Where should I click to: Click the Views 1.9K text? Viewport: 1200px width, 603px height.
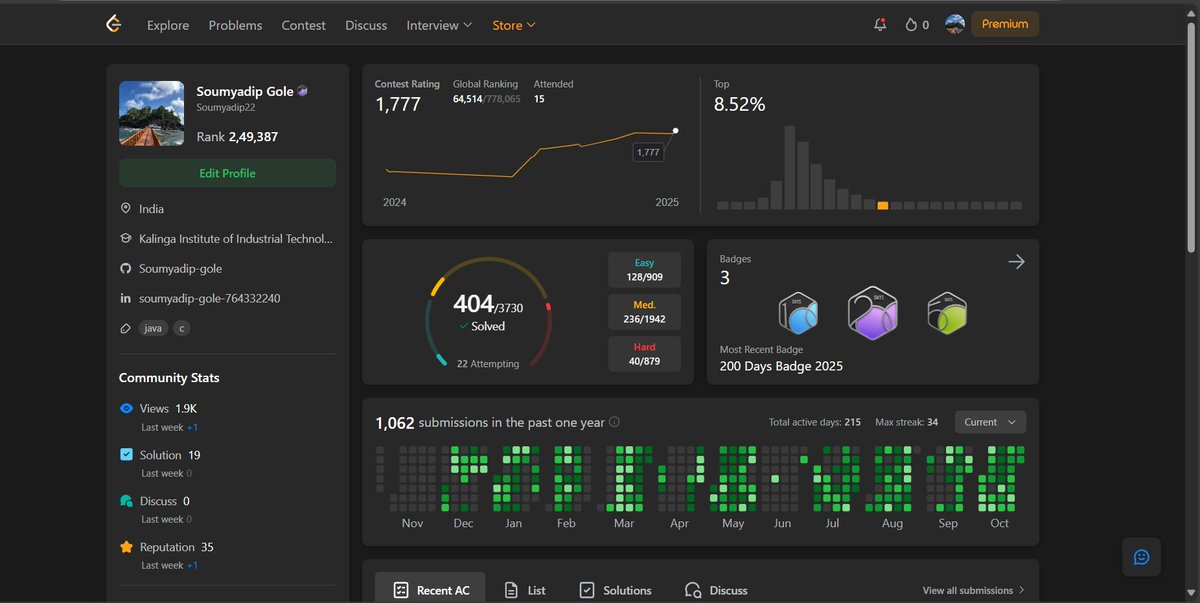(168, 408)
